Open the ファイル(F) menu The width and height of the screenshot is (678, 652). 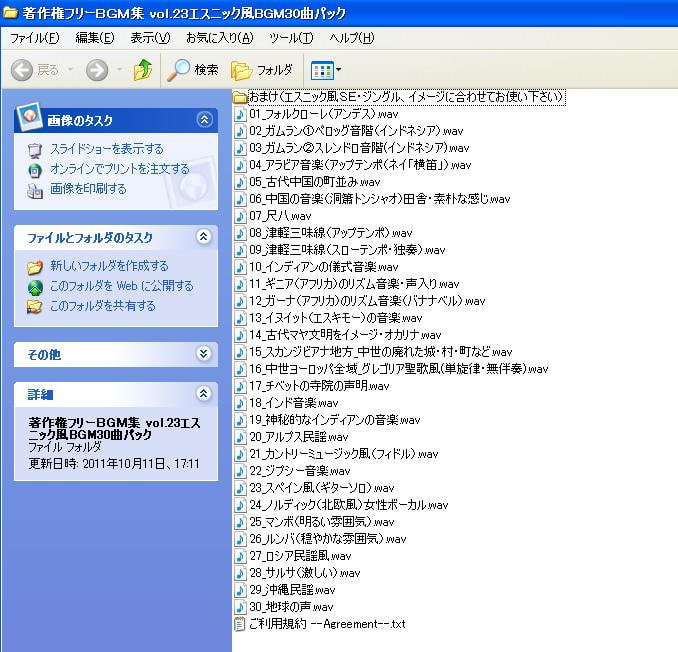[x=35, y=38]
